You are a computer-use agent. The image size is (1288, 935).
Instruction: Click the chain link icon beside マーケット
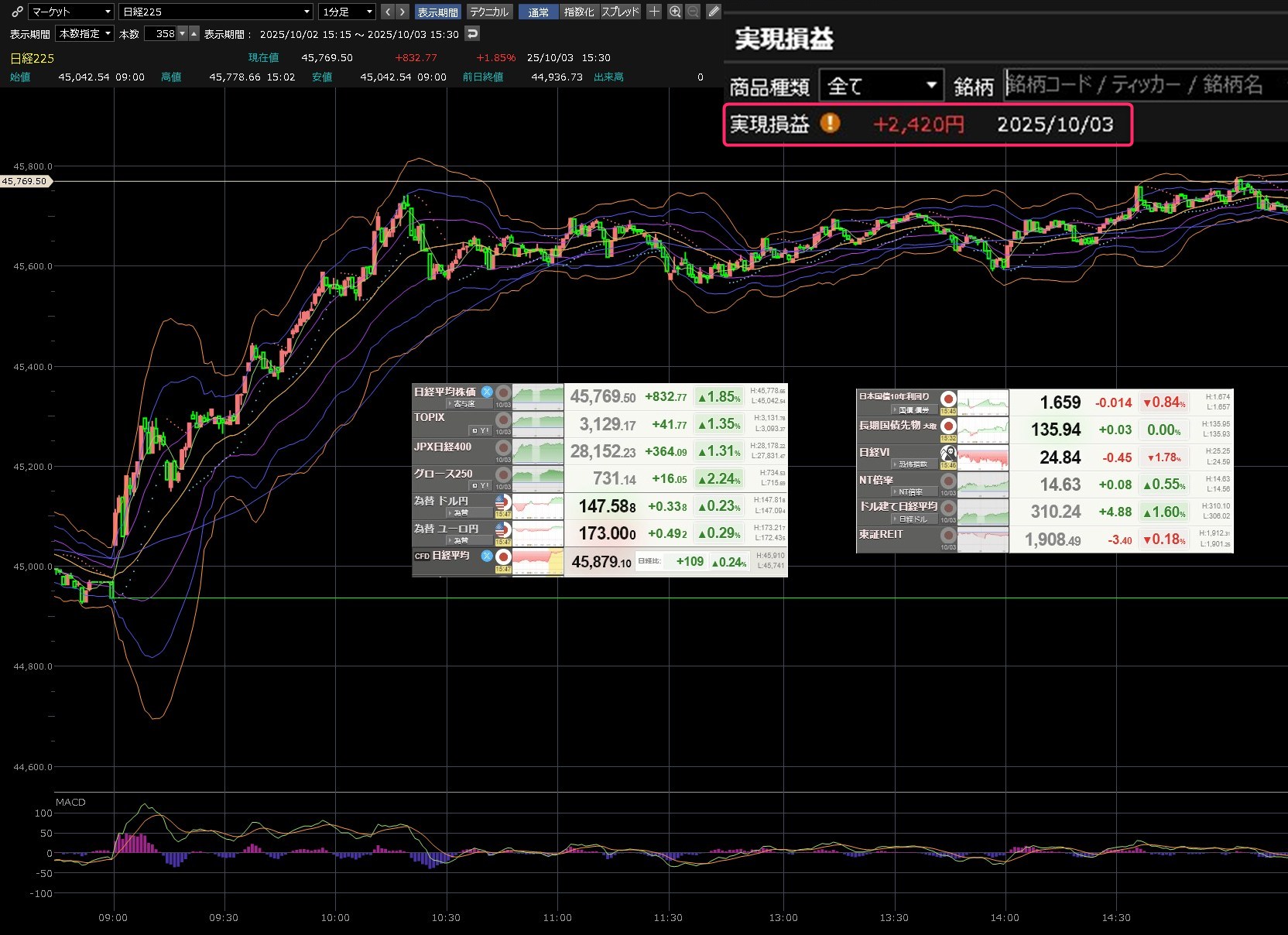(16, 12)
